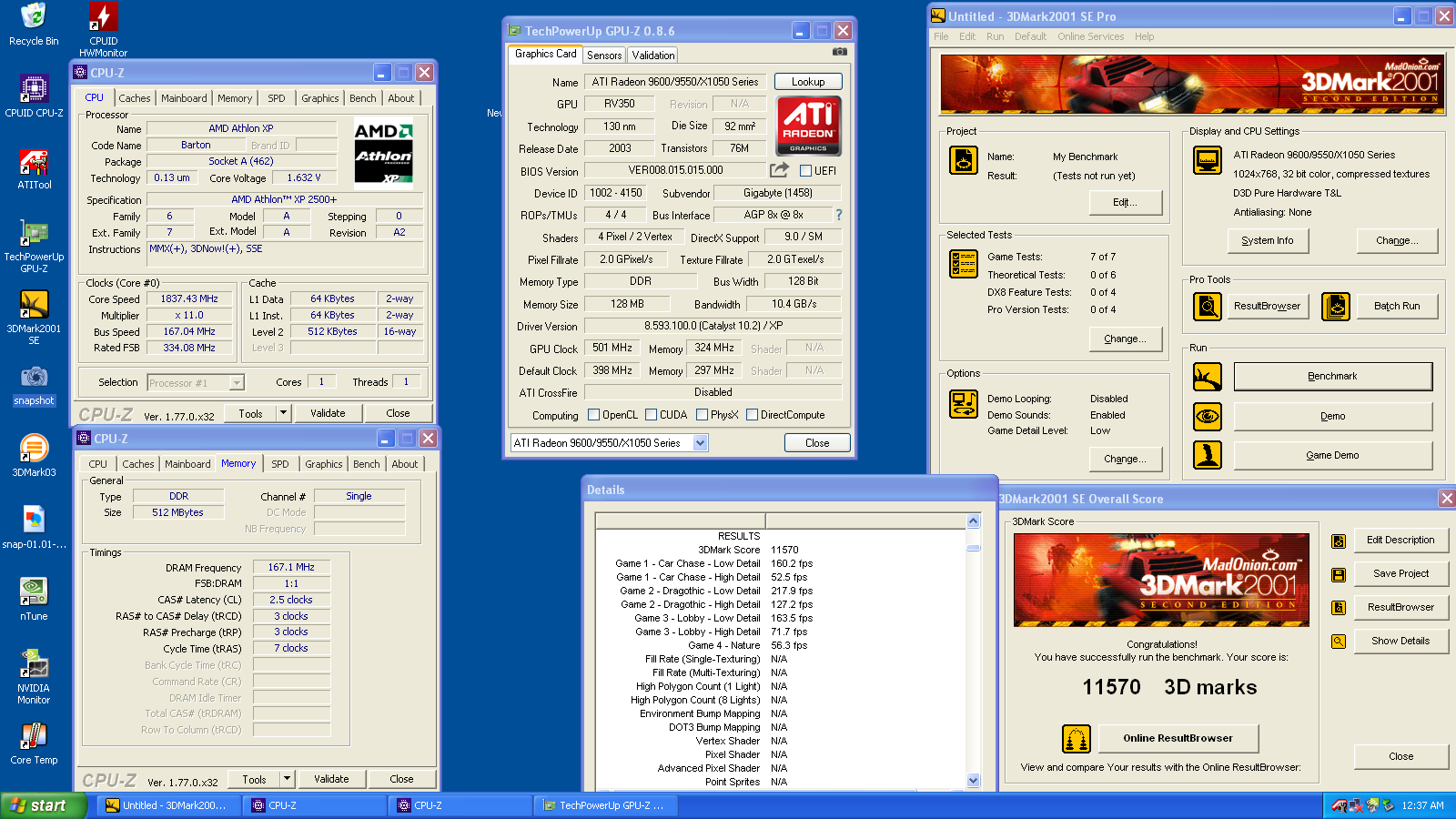Click the Details list scroll down arrow
Image resolution: width=1456 pixels, height=819 pixels.
pyautogui.click(x=973, y=780)
